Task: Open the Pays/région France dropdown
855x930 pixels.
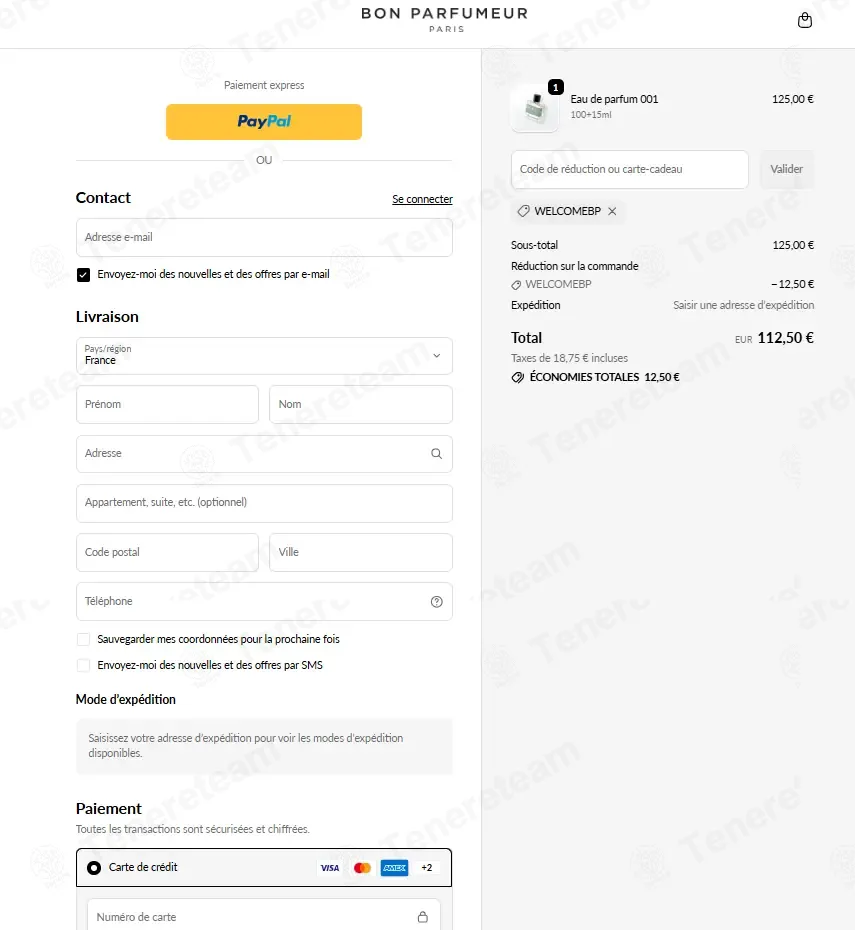Action: click(264, 356)
